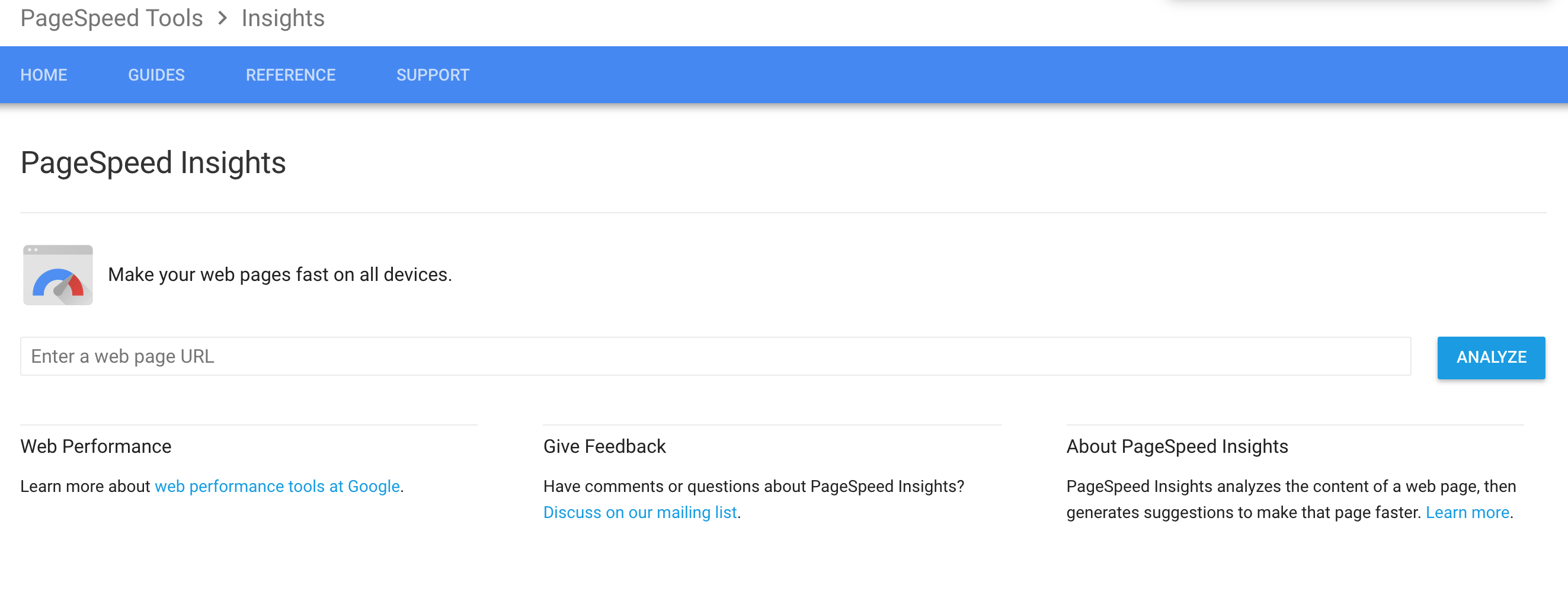This screenshot has width=1568, height=601.
Task: Click the About PageSpeed Insights heading
Action: (x=1177, y=446)
